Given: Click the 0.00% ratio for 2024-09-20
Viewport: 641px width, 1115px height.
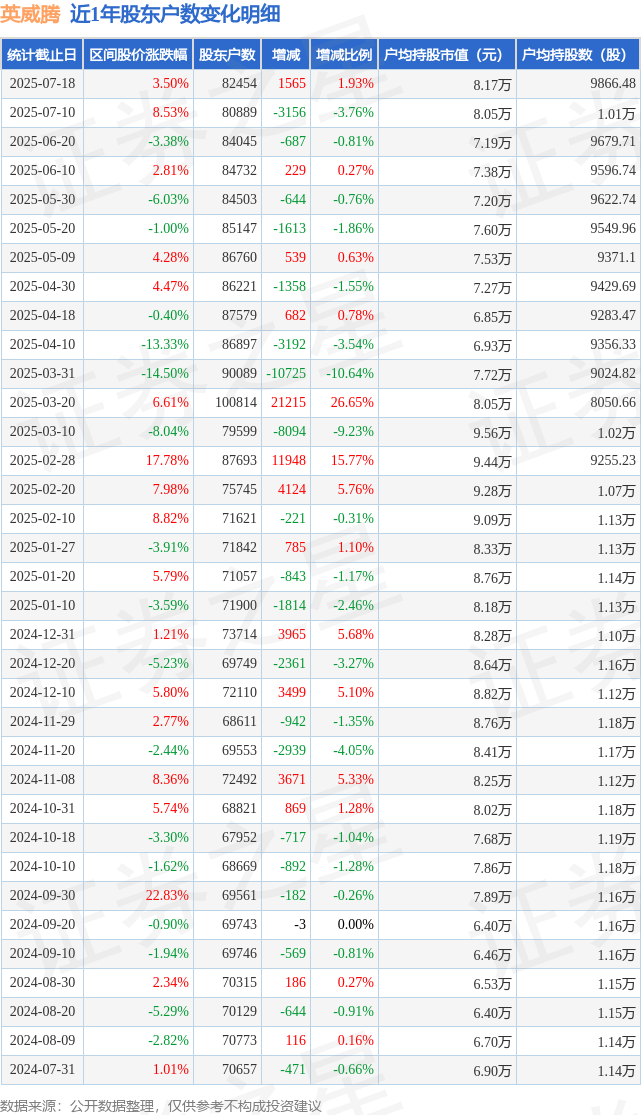Looking at the screenshot, I should 355,924.
